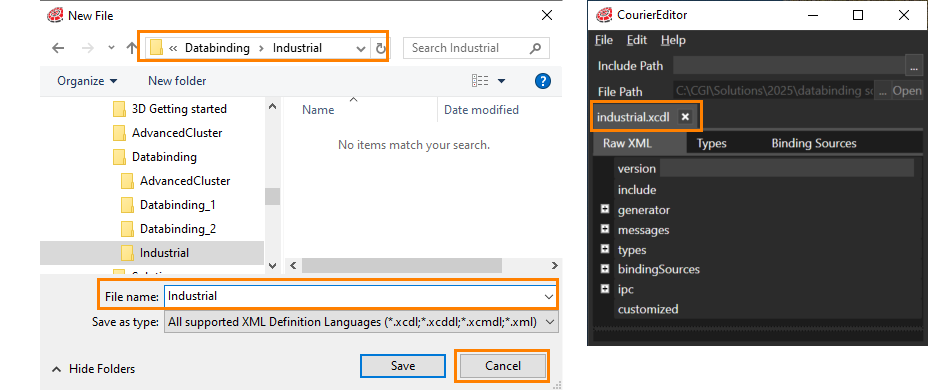Viewport: 929px width, 390px height.
Task: Open the File name history dropdown arrow
Action: (548, 296)
